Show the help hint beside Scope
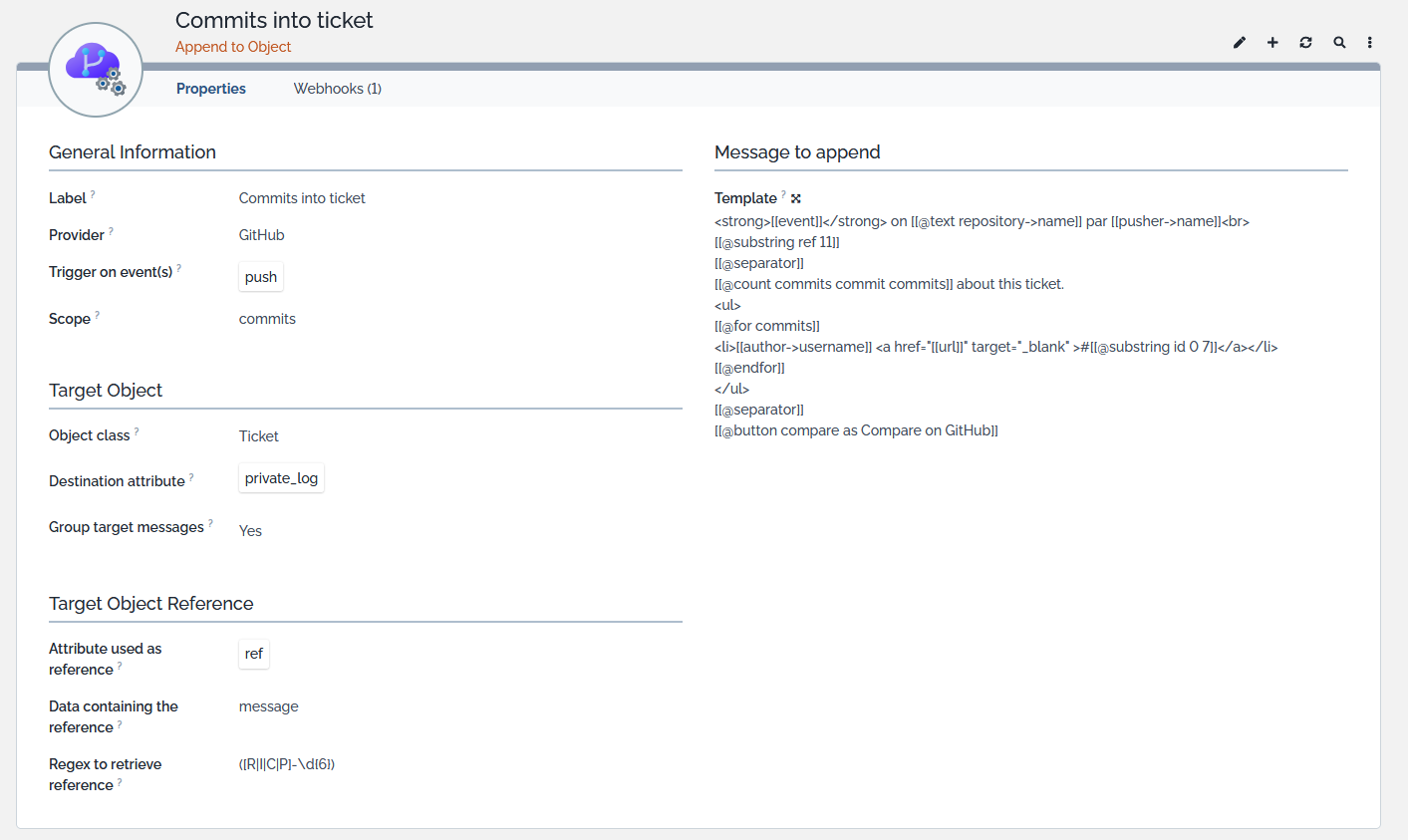The width and height of the screenshot is (1408, 840). (x=97, y=314)
